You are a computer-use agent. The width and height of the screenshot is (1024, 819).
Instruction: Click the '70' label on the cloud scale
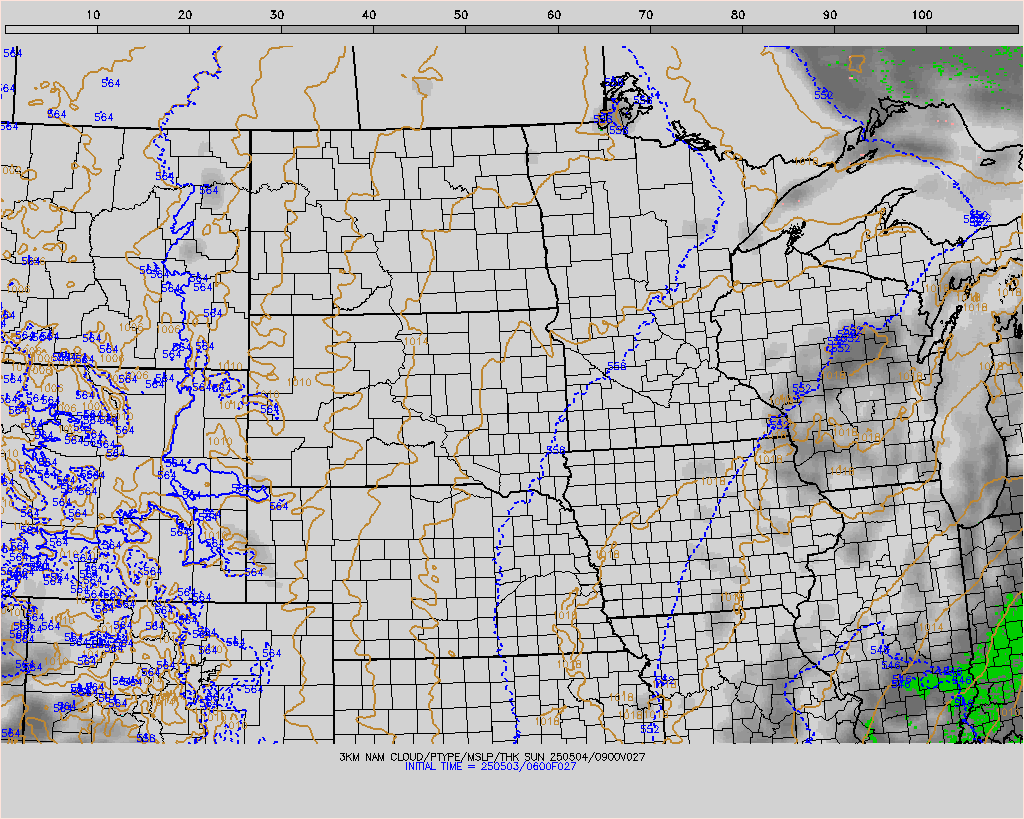point(646,15)
